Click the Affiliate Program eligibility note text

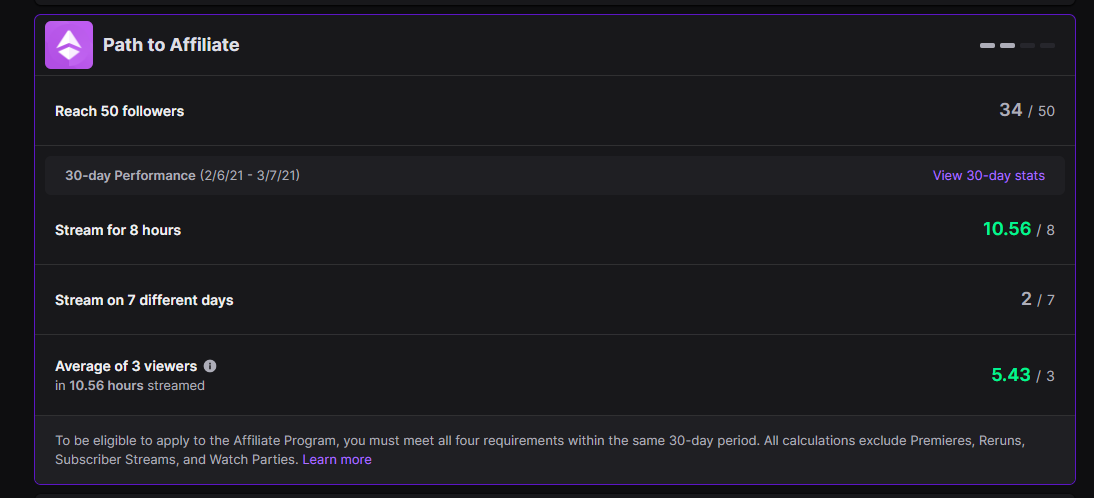tap(540, 440)
